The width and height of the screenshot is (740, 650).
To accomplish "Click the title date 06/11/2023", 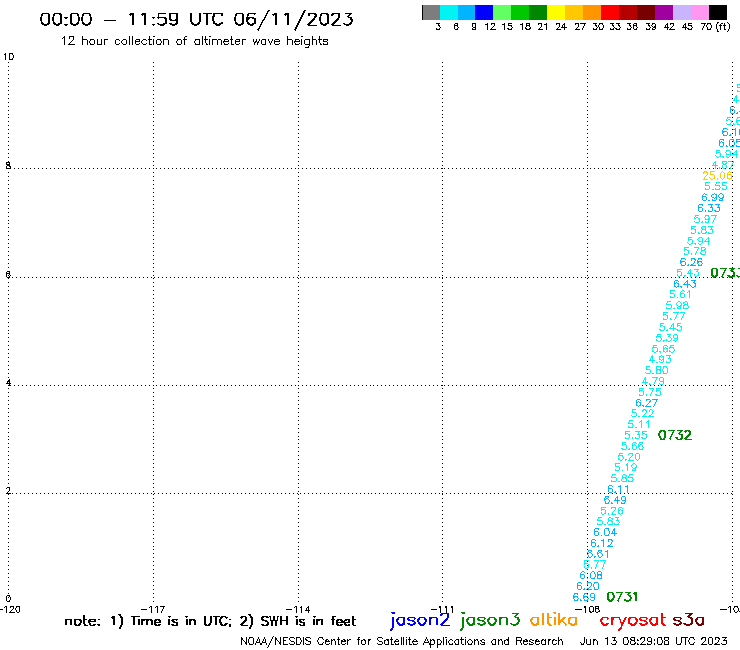I will point(293,20).
